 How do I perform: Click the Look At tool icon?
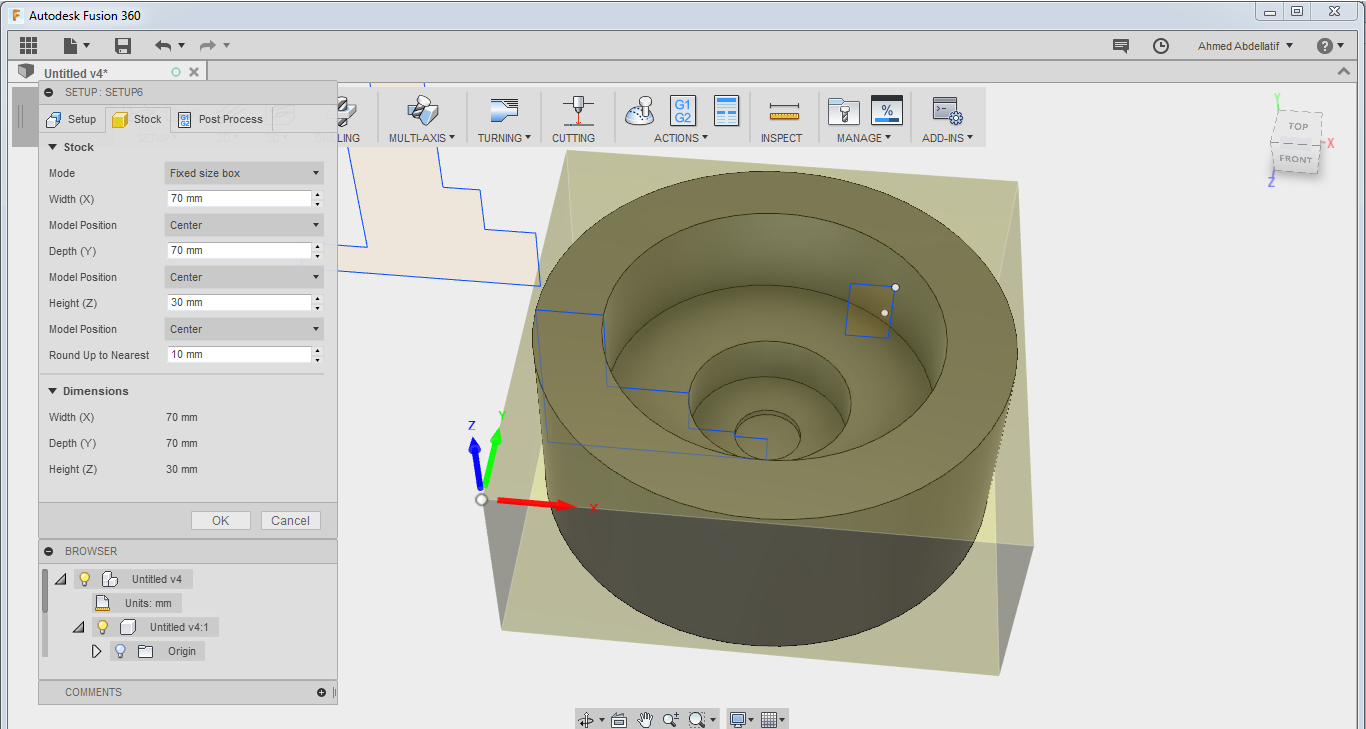(619, 719)
